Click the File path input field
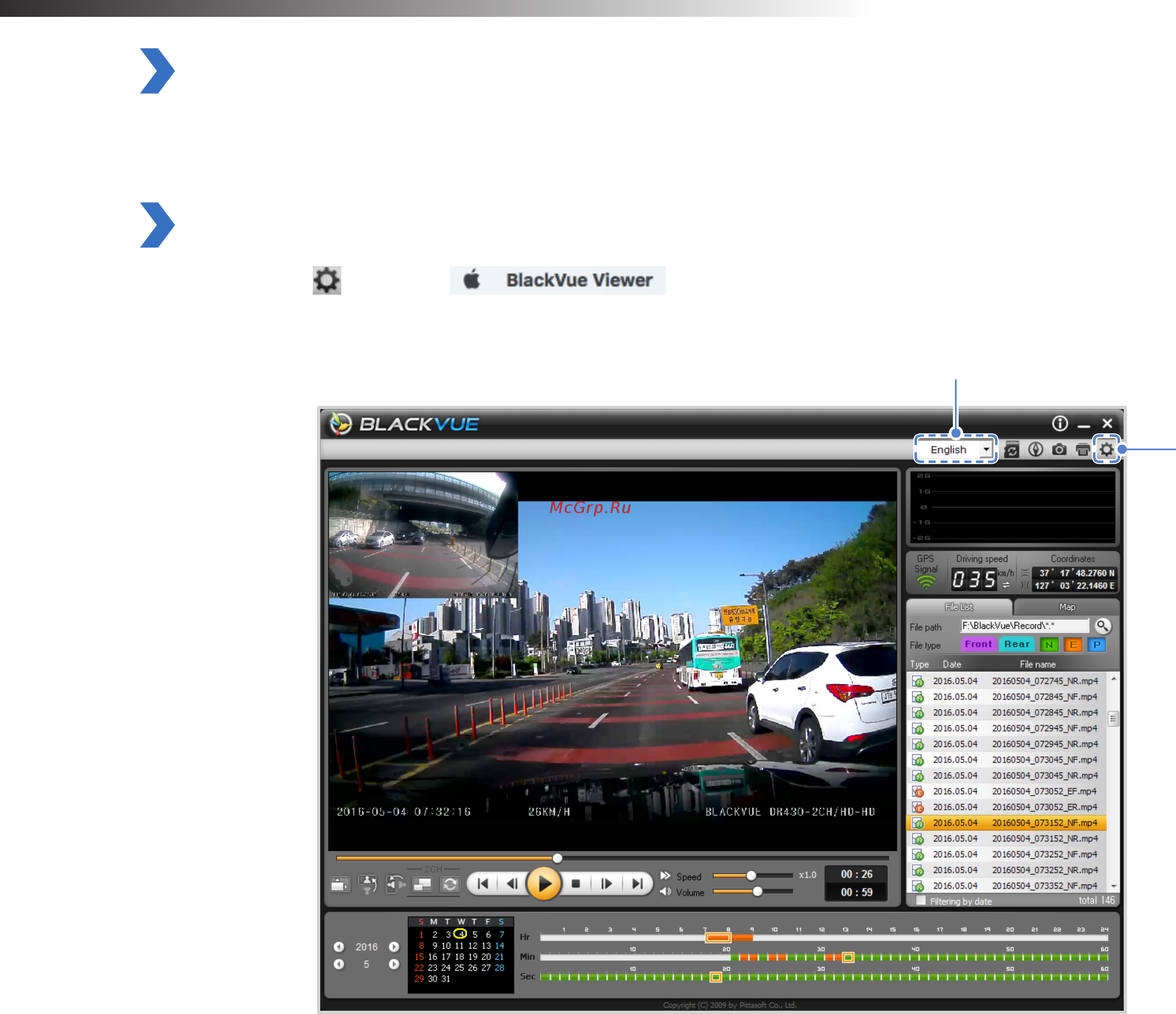 click(1025, 625)
